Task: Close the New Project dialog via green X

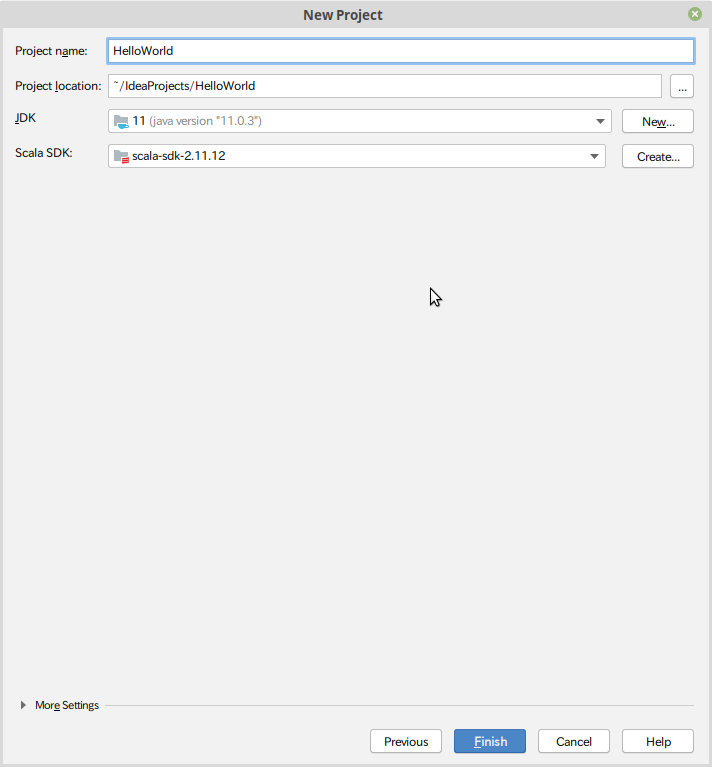Action: 694,14
